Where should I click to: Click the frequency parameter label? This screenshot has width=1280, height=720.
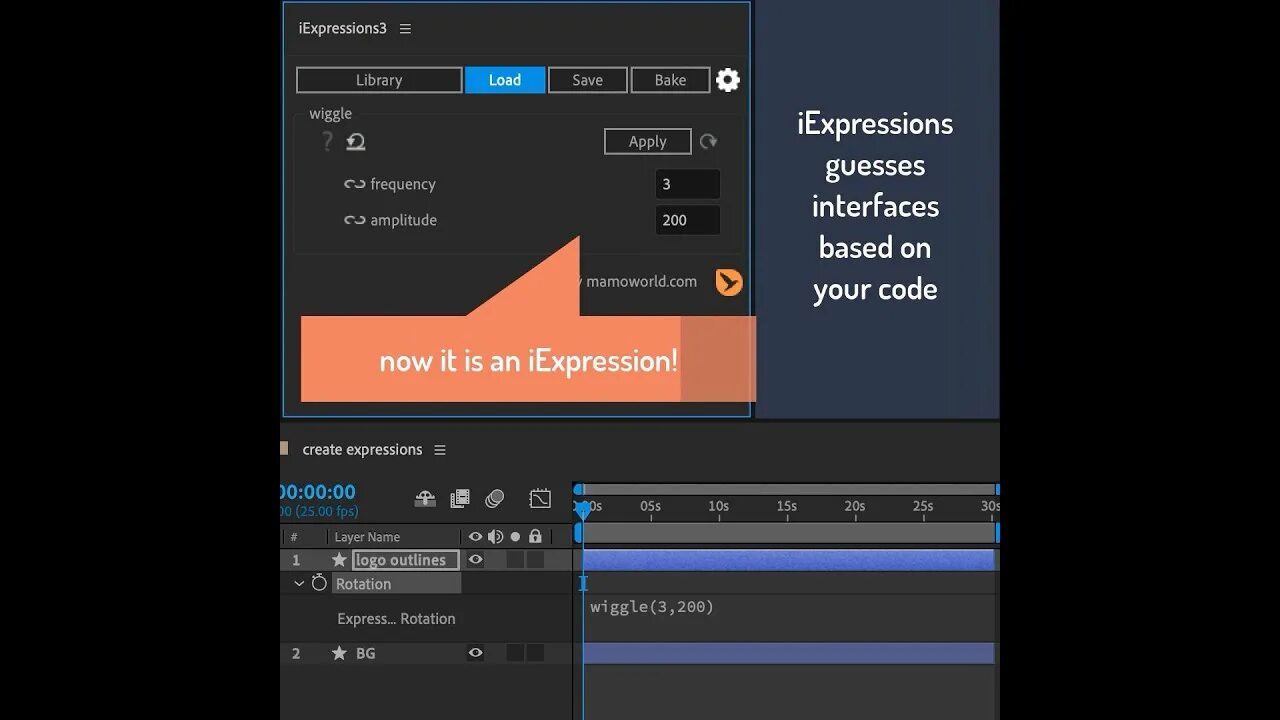[403, 184]
